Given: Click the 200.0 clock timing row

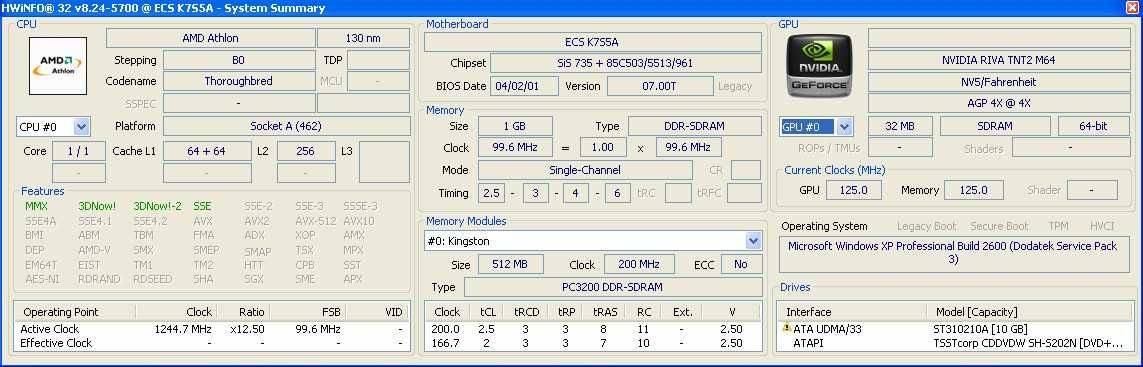Looking at the screenshot, I should tap(593, 329).
